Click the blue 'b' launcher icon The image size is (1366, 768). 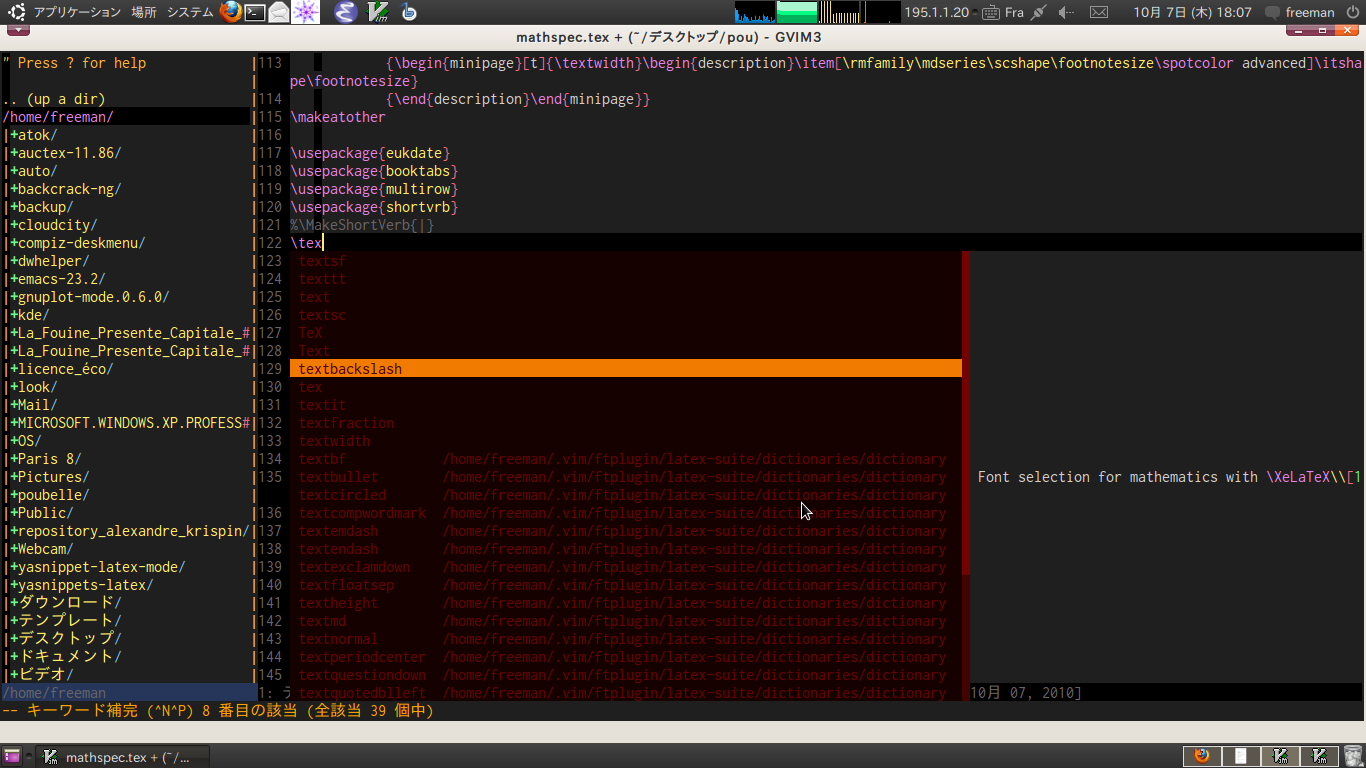409,12
